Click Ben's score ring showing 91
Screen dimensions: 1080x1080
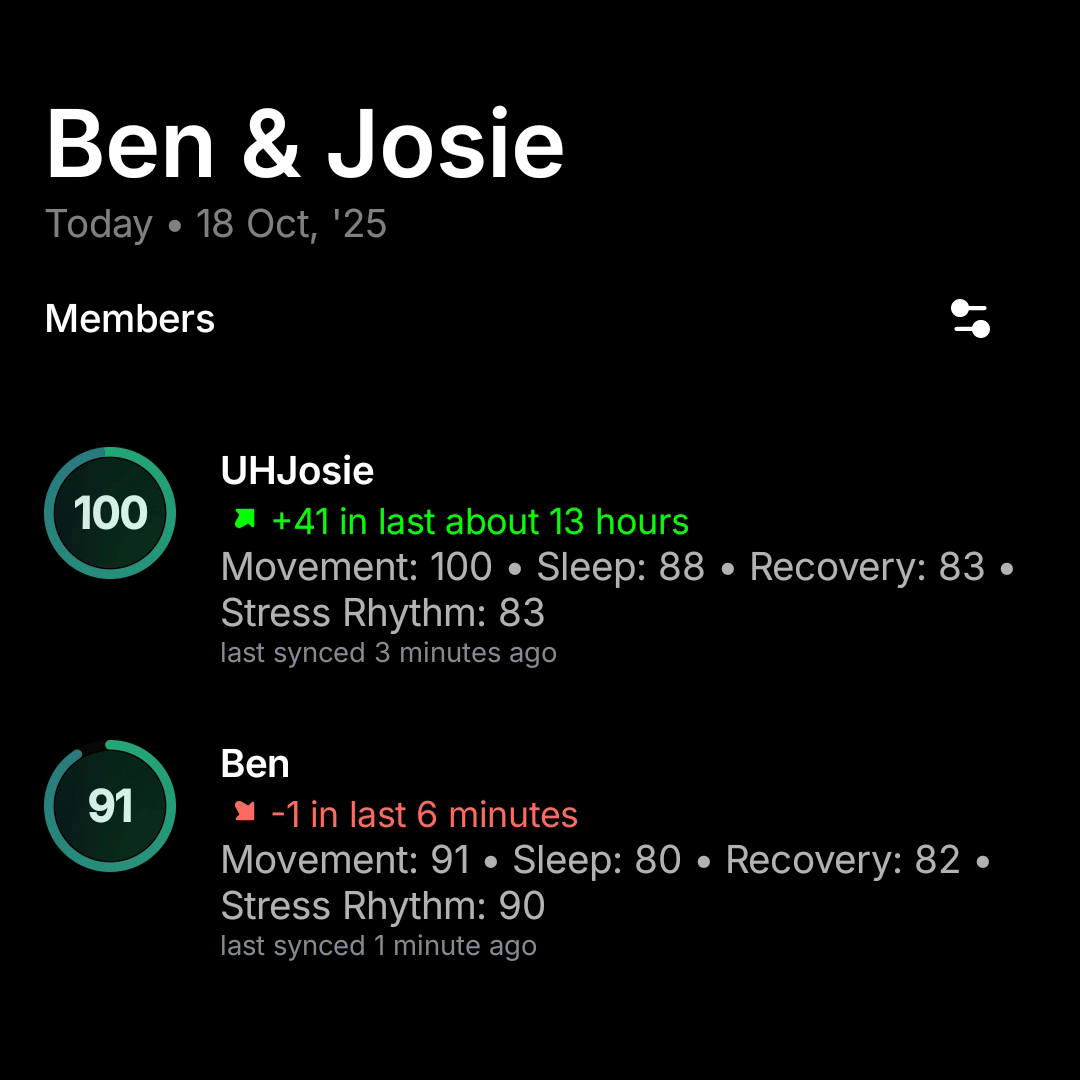(110, 806)
